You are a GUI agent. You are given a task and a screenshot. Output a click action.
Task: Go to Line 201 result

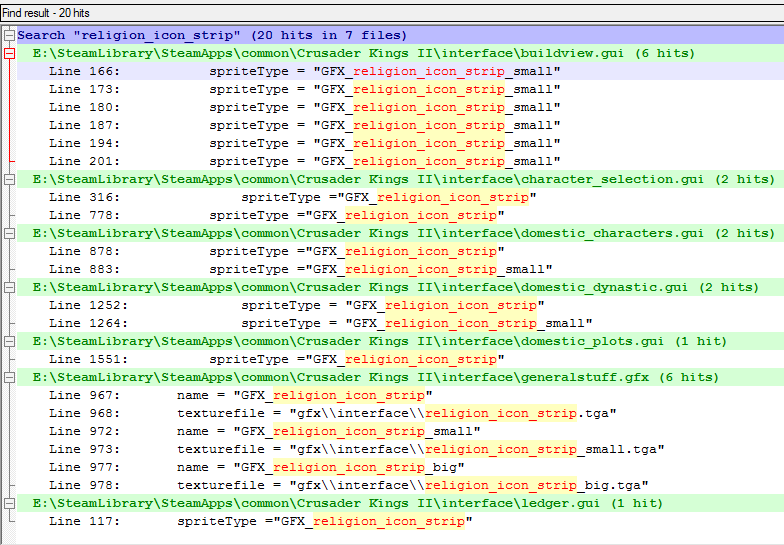click(x=400, y=162)
